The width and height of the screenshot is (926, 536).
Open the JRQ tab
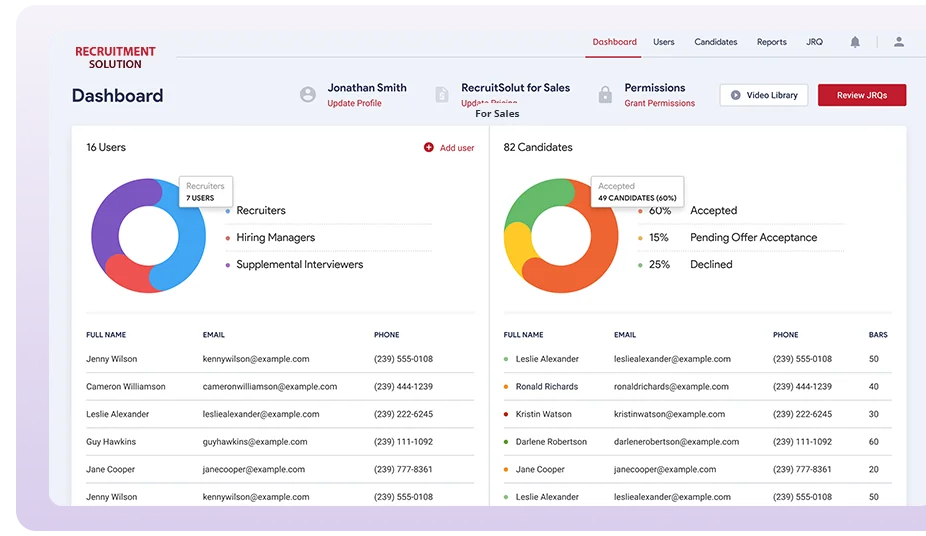pos(814,42)
